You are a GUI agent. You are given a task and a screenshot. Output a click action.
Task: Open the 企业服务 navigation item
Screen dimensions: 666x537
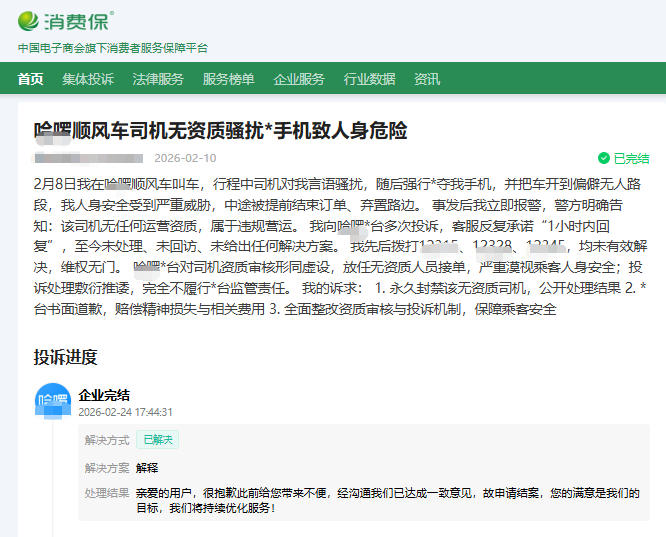pos(299,79)
